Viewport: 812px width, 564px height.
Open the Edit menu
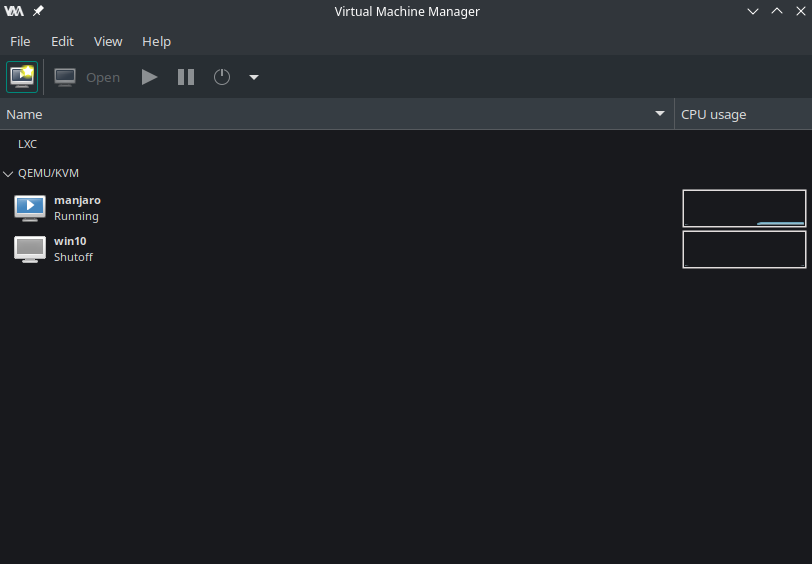click(x=62, y=41)
